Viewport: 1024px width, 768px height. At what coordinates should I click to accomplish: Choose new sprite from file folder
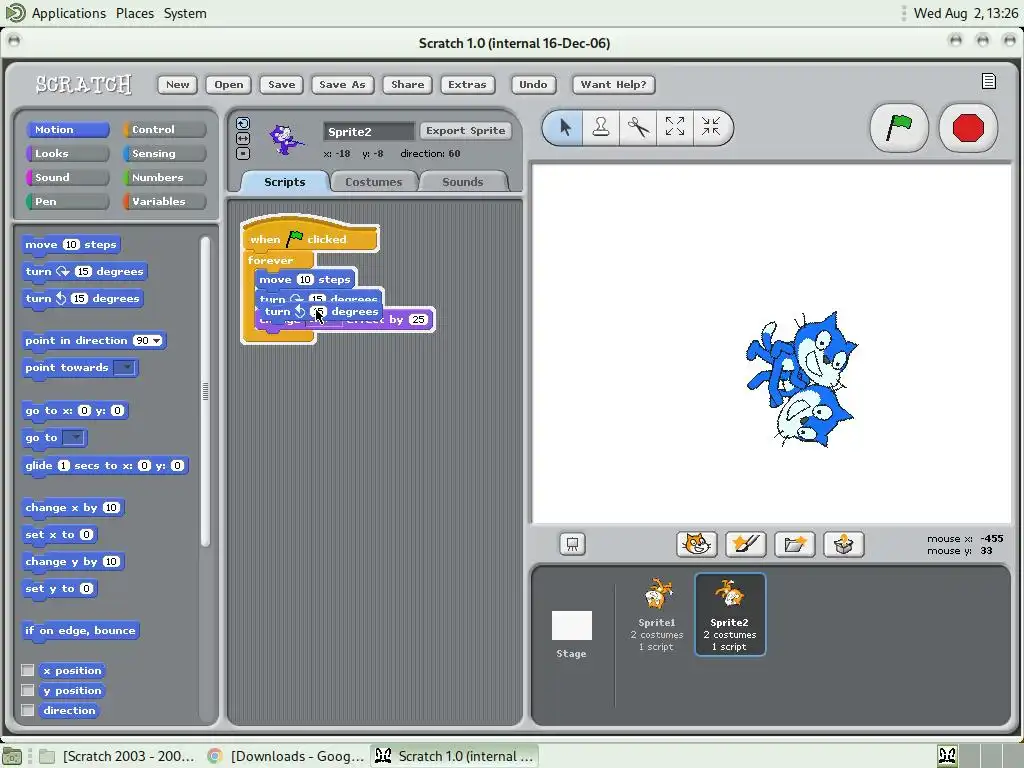coord(794,544)
